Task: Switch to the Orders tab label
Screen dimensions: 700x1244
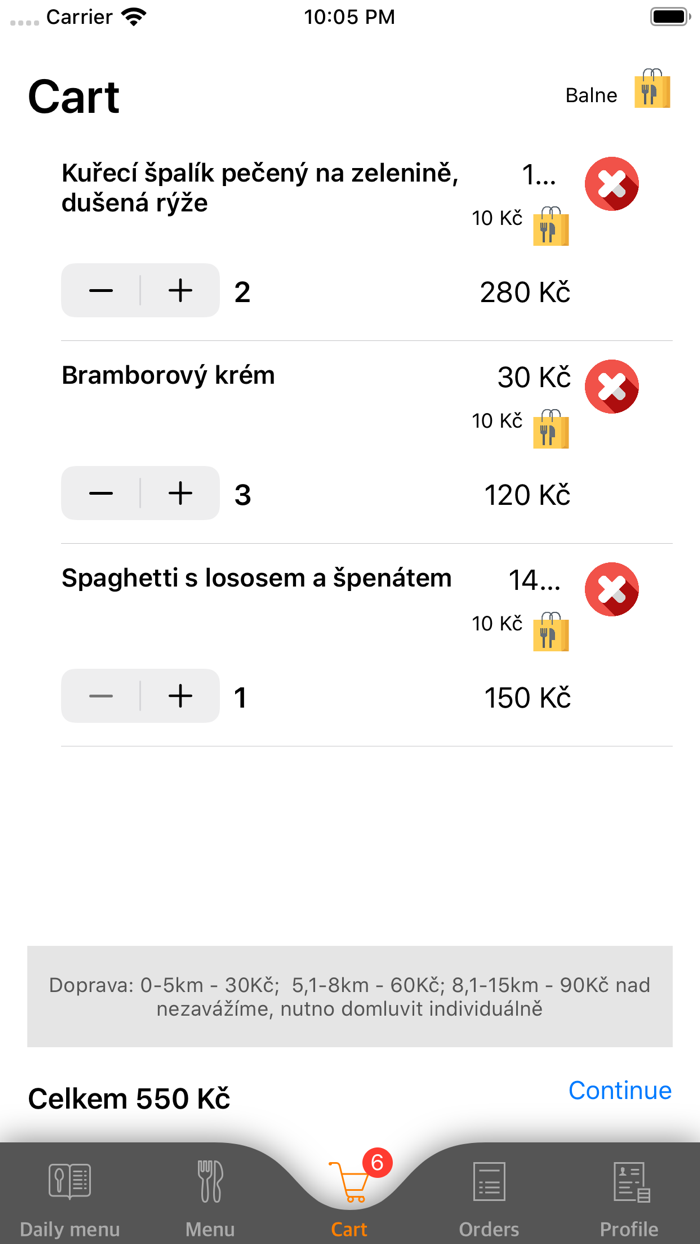Action: tap(489, 1229)
